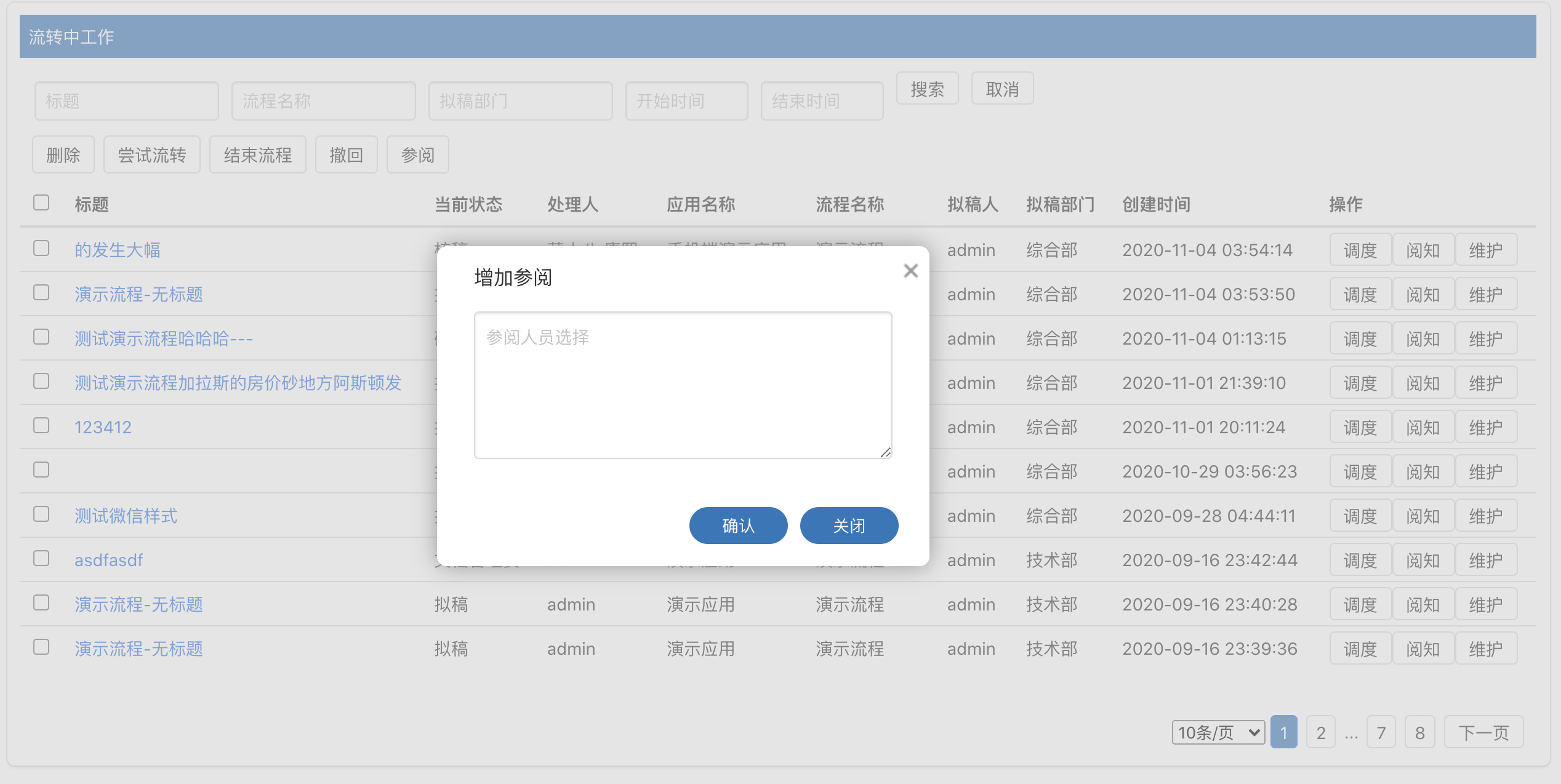Click 调度 for the 2020-11-04 01:13:15 row
The image size is (1561, 784).
1360,338
